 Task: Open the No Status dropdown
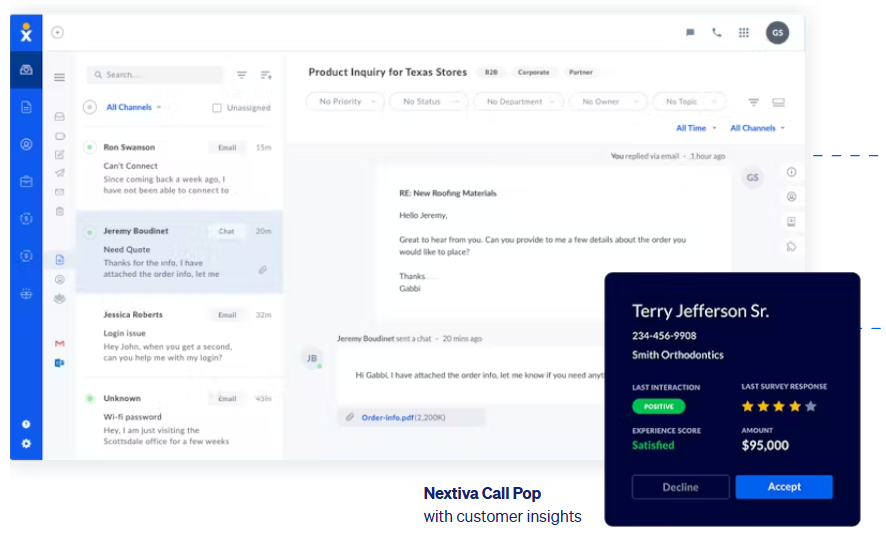pyautogui.click(x=428, y=102)
